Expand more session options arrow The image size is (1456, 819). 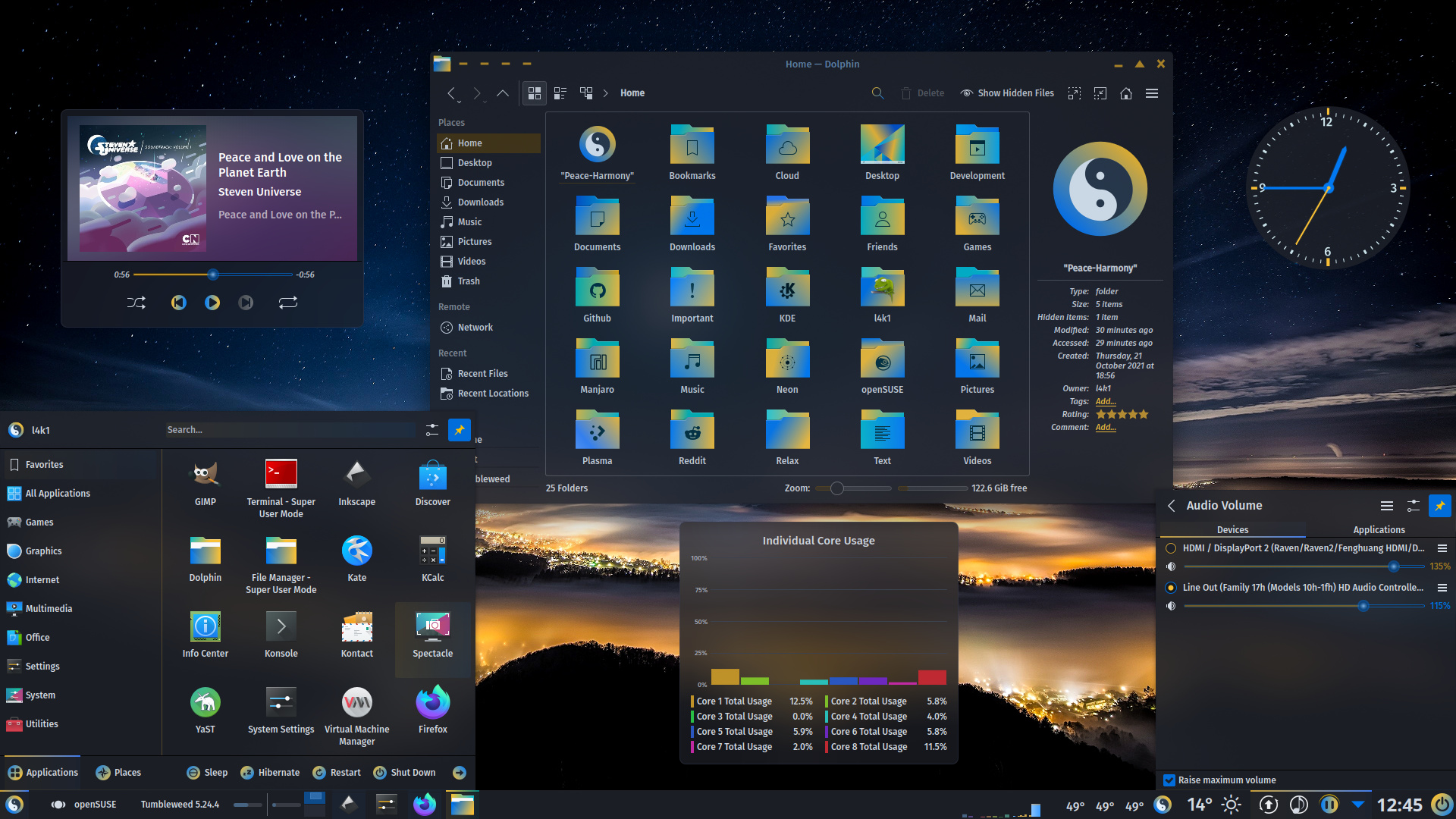click(x=460, y=773)
